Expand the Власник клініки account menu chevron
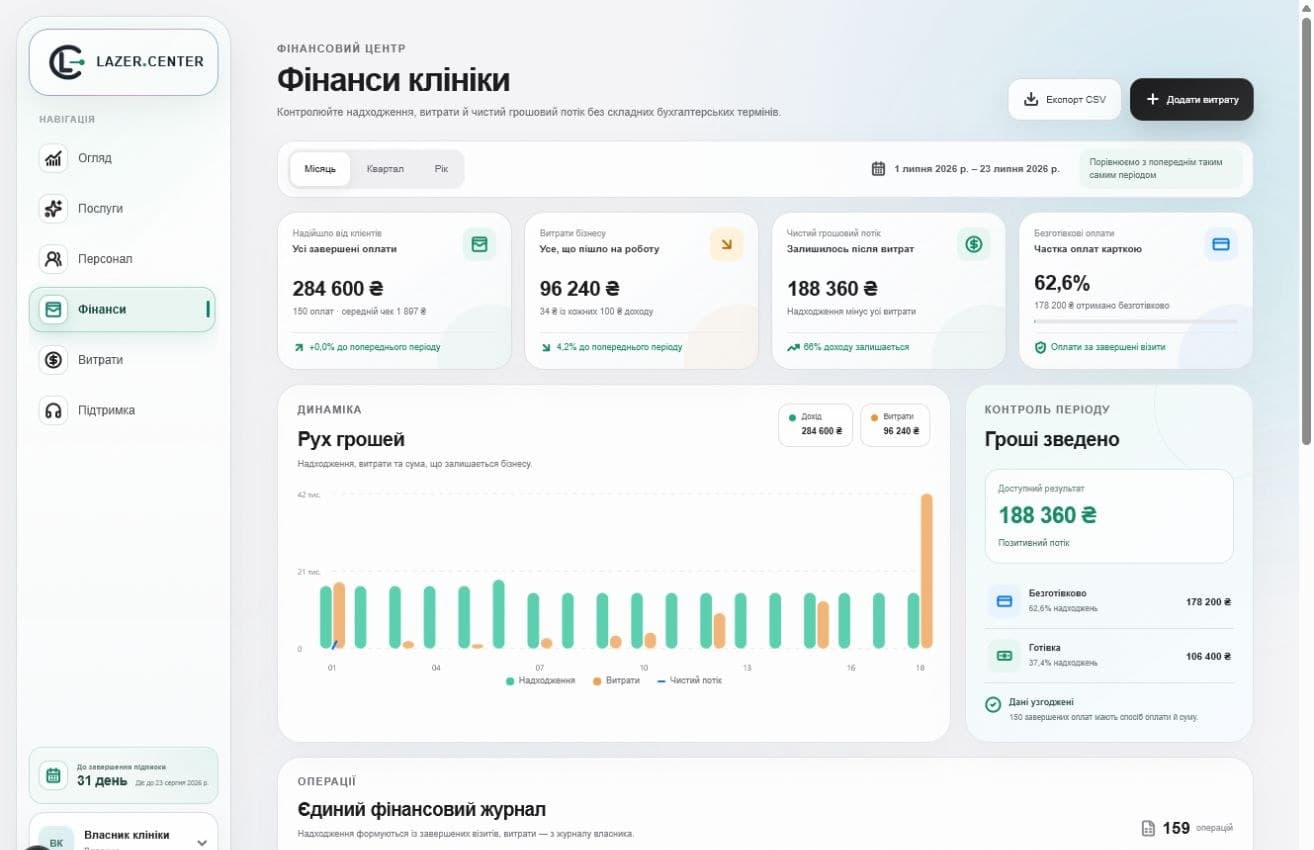The height and width of the screenshot is (850, 1314). point(202,843)
